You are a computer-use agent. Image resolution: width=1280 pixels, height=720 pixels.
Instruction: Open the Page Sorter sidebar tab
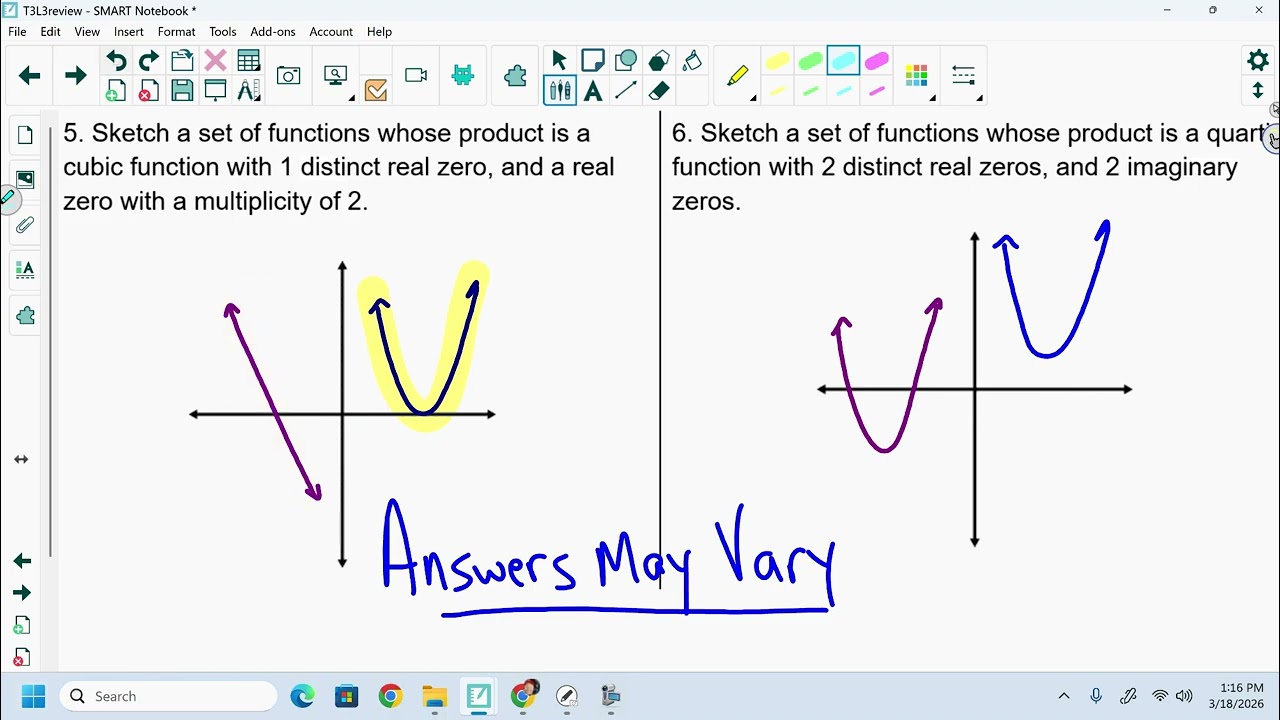tap(25, 135)
